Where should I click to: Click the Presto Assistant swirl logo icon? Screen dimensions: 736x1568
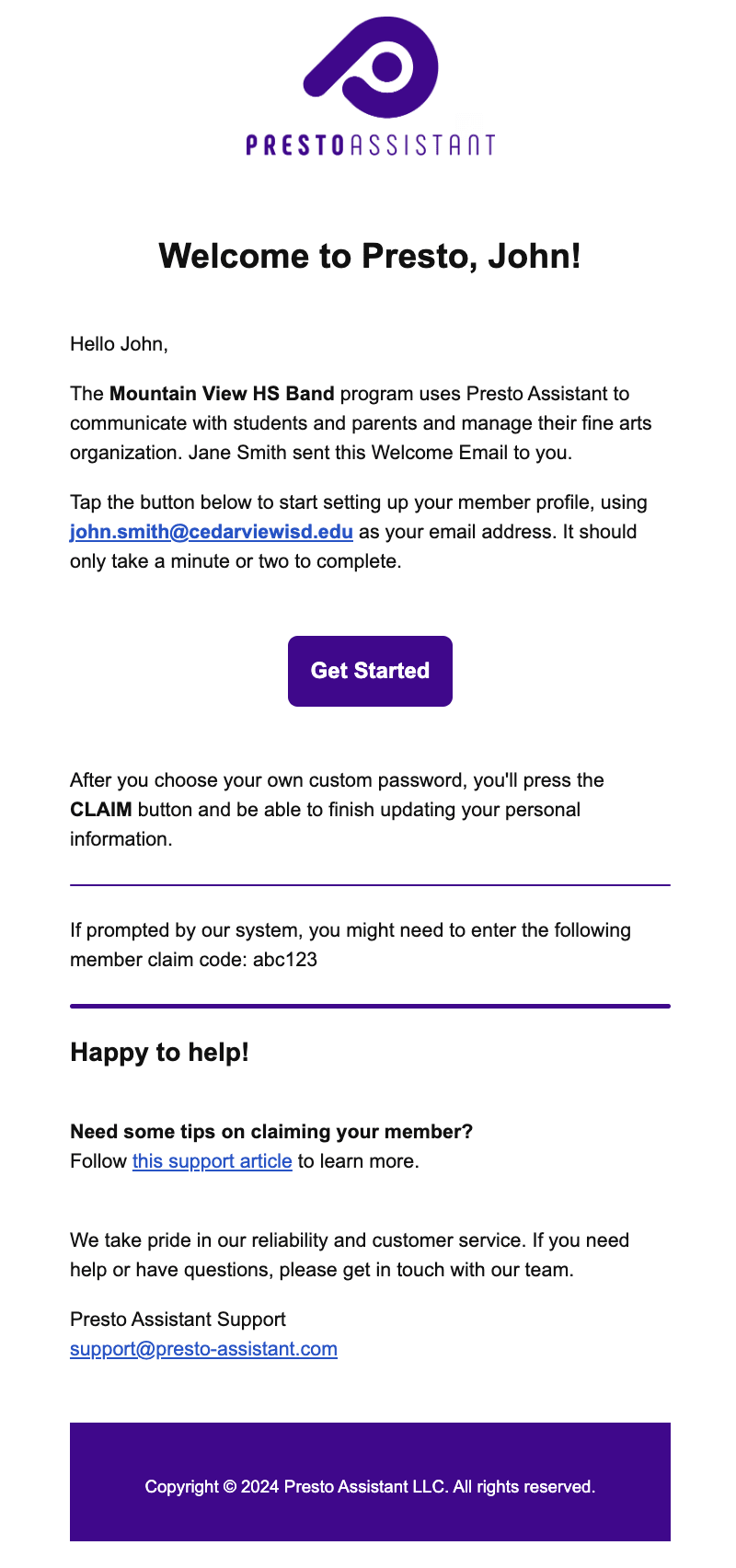click(x=371, y=67)
